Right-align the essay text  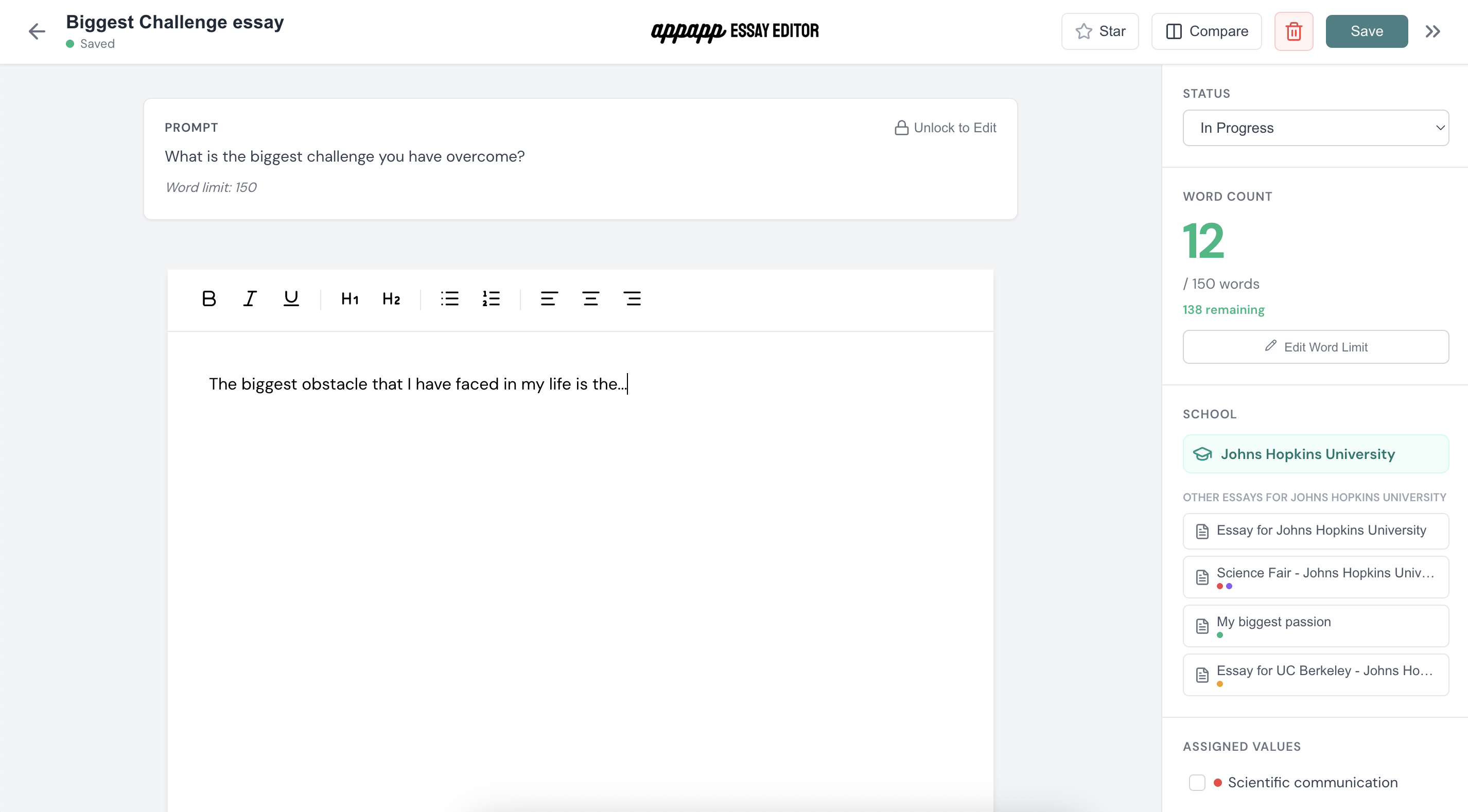click(632, 298)
